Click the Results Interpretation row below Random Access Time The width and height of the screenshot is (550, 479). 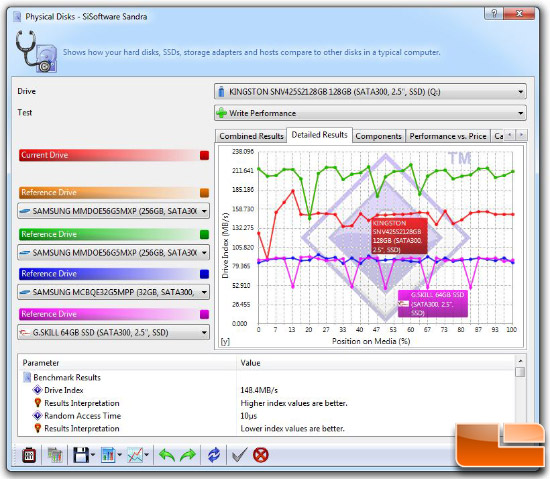coord(266,429)
